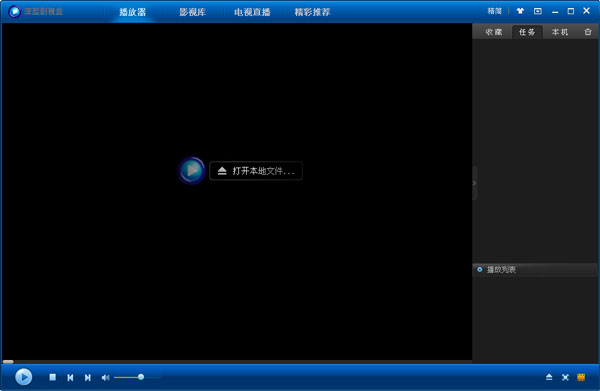This screenshot has width=600, height=391.
Task: Skip to the next track
Action: click(x=88, y=378)
